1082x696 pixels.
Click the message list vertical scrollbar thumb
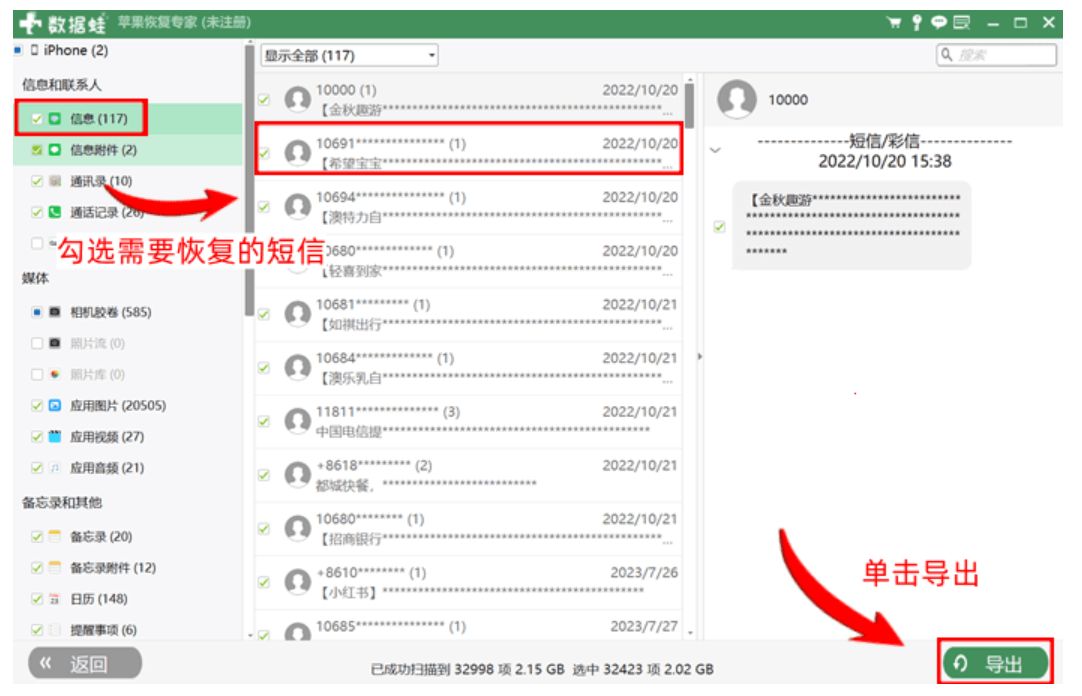tap(689, 105)
